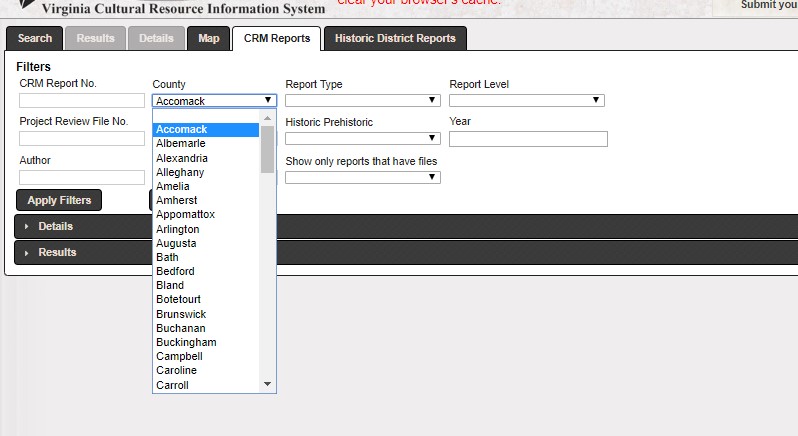Click the Apply Filters button

tap(59, 200)
